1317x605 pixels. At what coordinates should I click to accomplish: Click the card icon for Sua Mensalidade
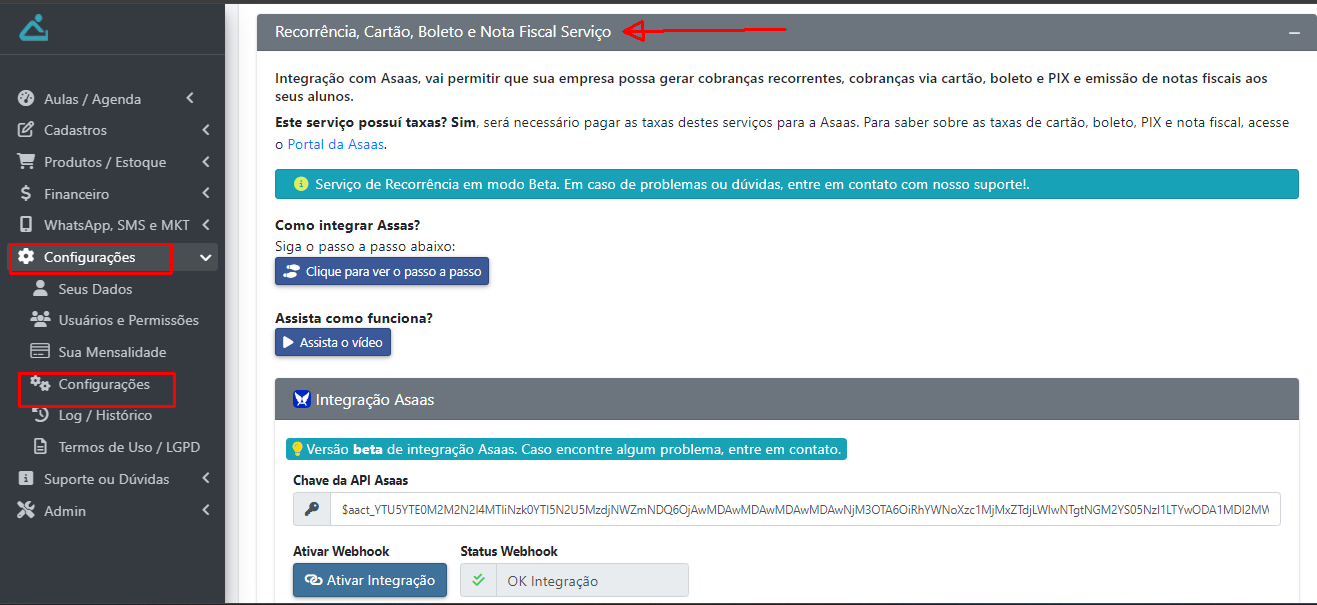40,352
